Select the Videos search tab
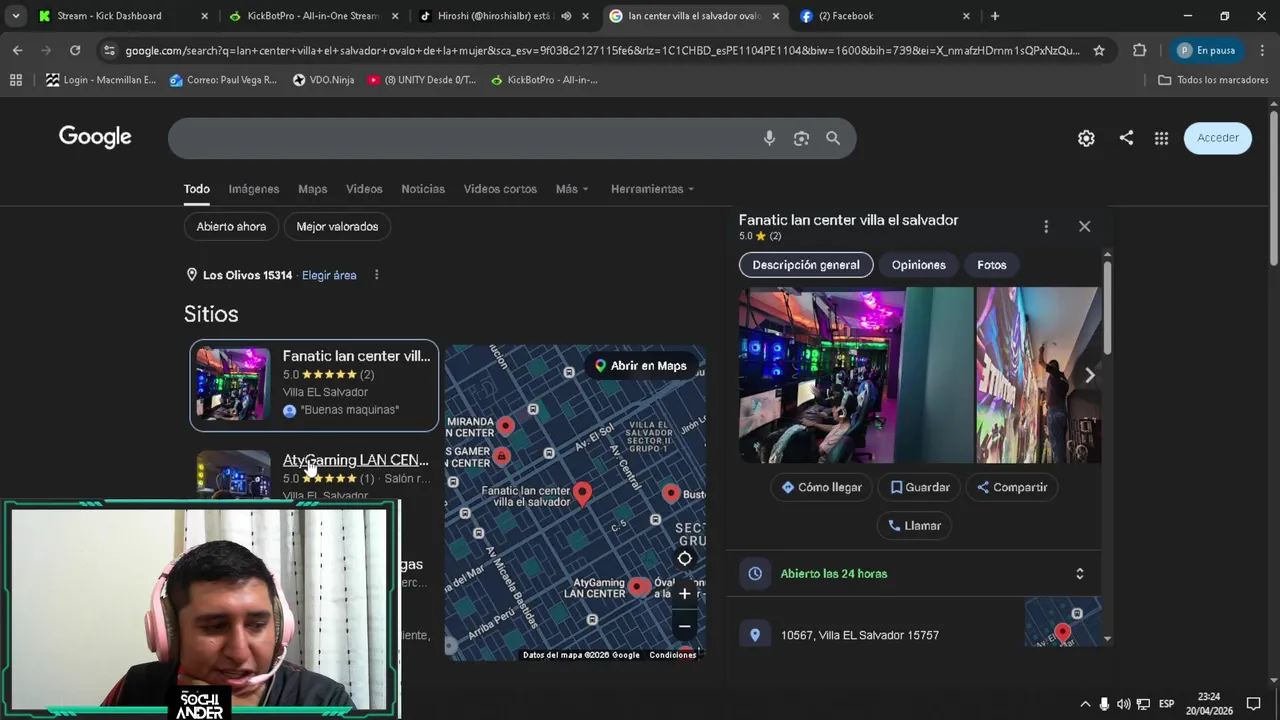Image resolution: width=1280 pixels, height=720 pixels. (x=364, y=189)
